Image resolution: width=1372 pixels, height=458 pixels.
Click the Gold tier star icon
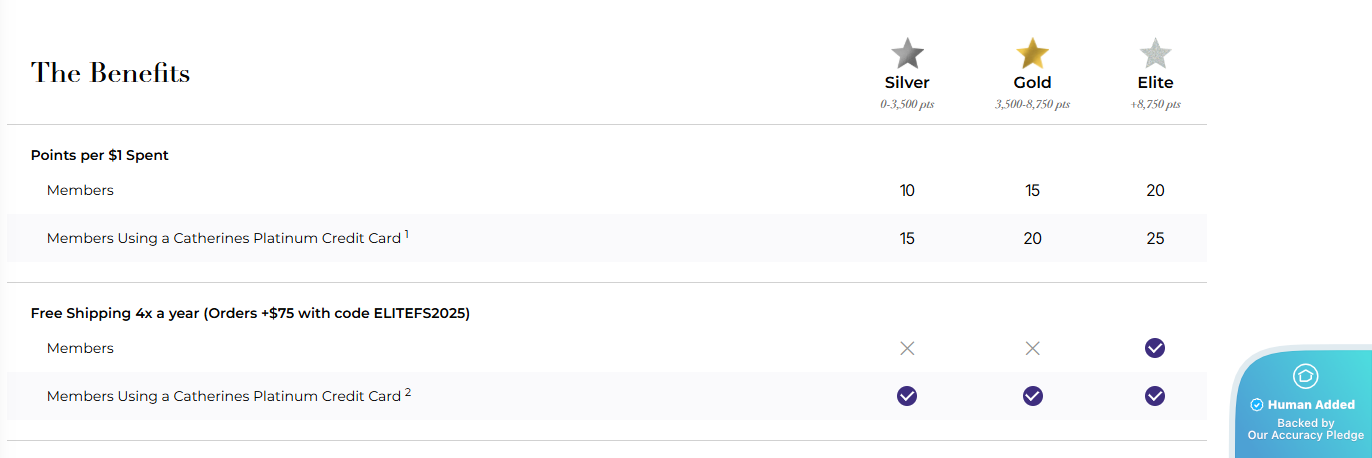[x=1032, y=53]
